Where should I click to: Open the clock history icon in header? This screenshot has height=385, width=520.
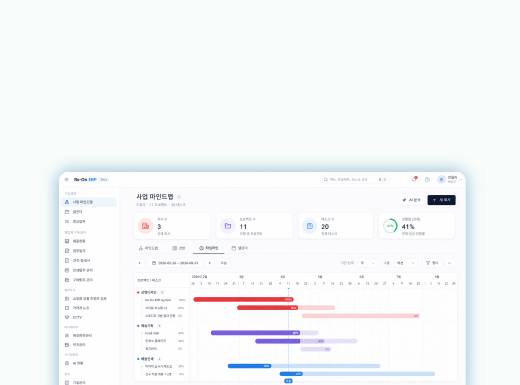coord(427,180)
